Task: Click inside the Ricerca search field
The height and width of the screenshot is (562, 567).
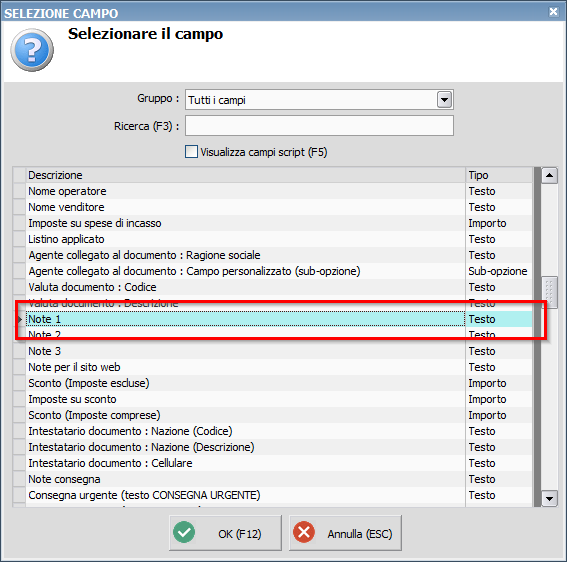Action: pos(319,126)
